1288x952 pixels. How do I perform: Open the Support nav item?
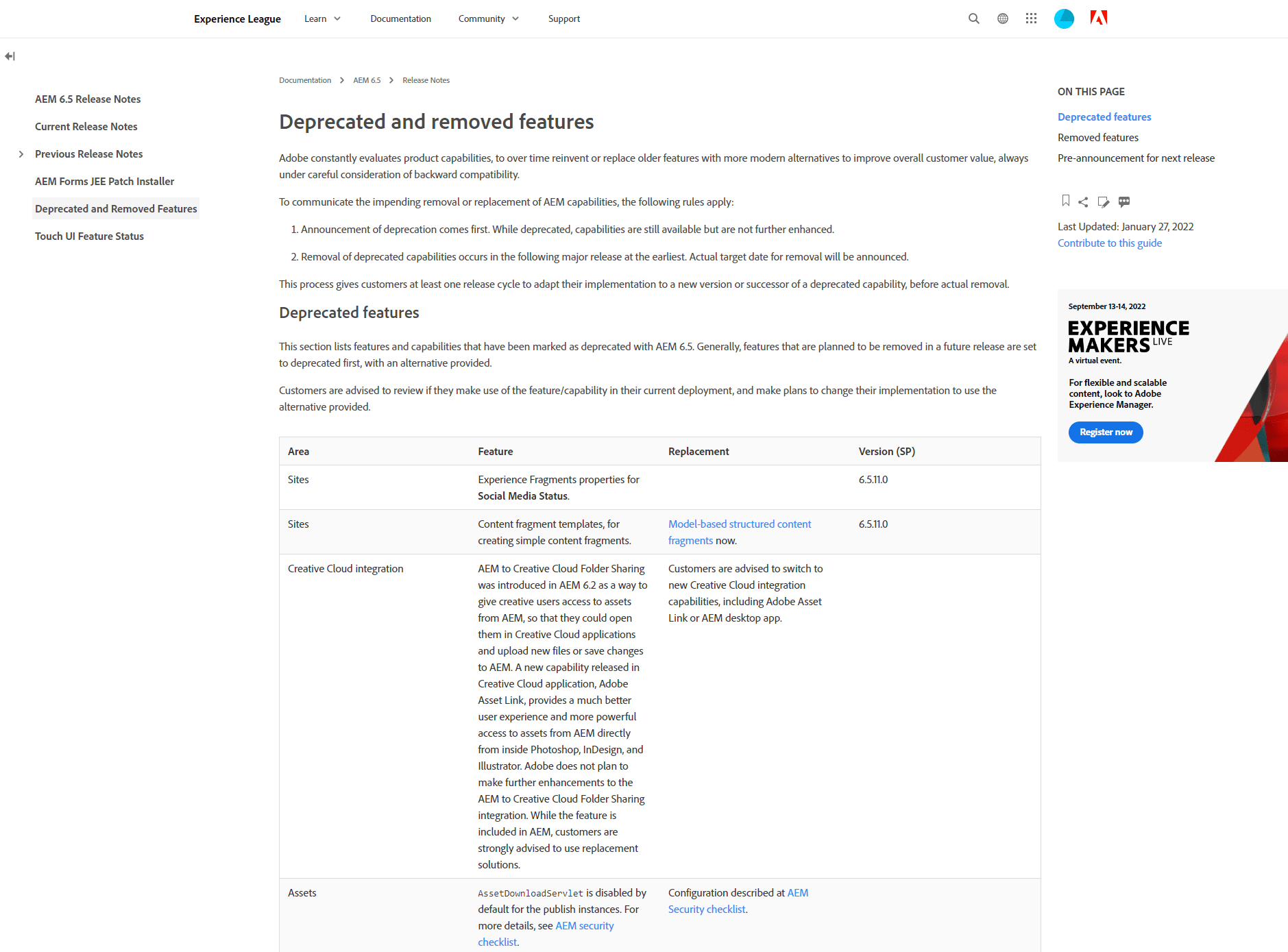pyautogui.click(x=564, y=19)
